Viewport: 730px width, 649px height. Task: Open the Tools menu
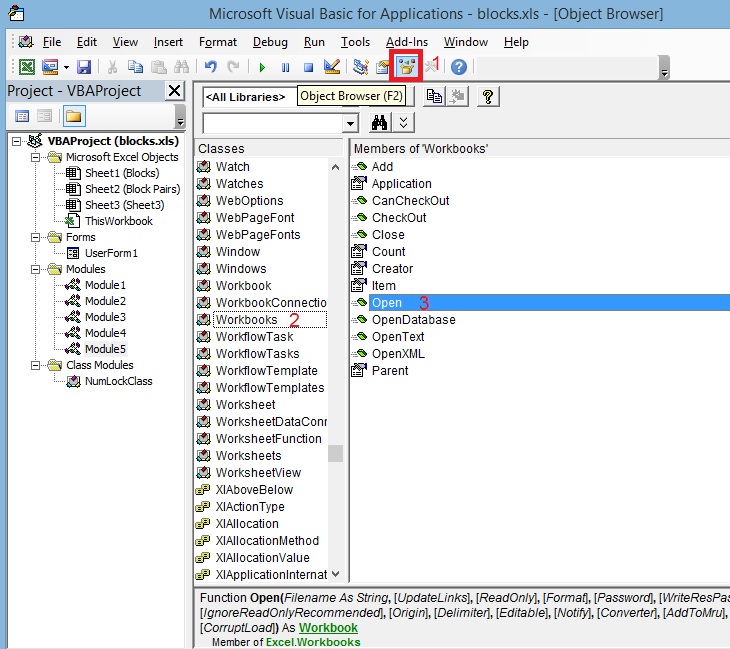pos(355,42)
